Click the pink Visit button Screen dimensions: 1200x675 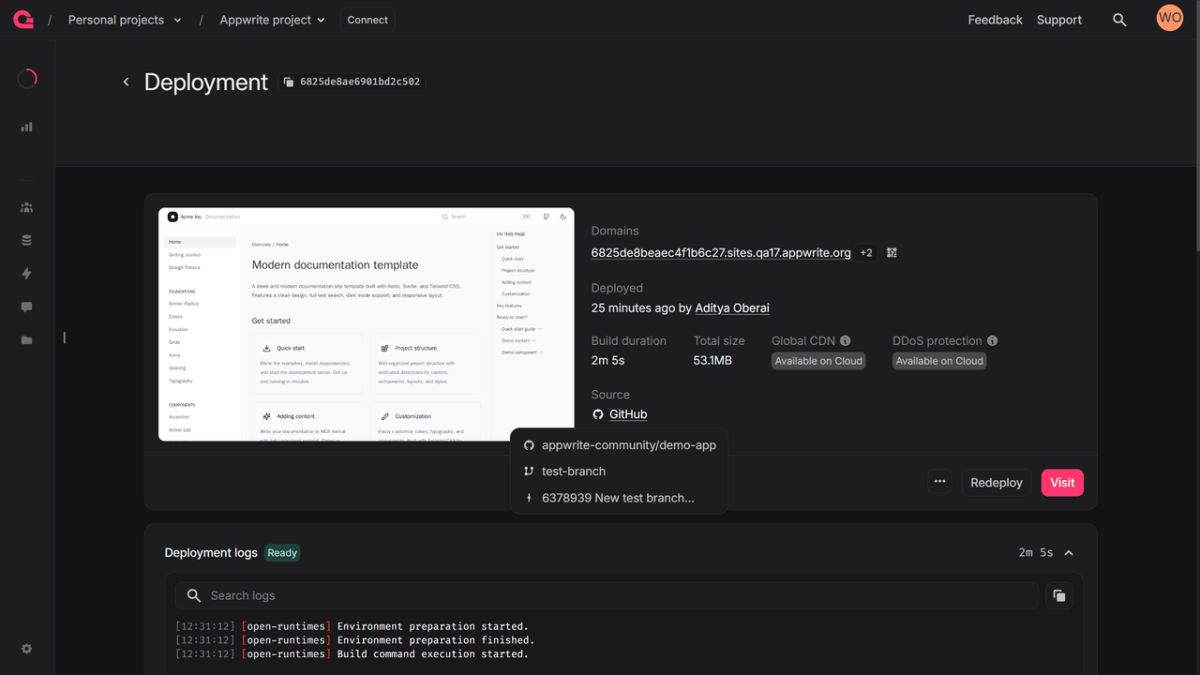(1062, 483)
